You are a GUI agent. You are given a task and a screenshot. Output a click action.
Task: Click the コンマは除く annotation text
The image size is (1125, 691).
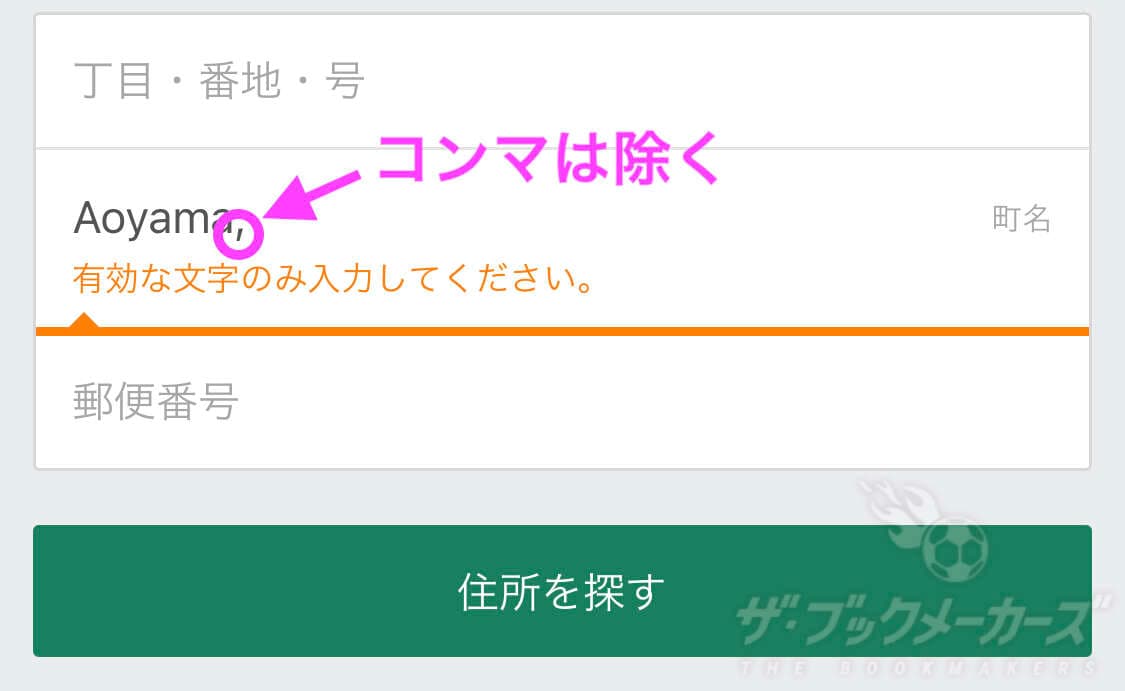click(x=548, y=159)
